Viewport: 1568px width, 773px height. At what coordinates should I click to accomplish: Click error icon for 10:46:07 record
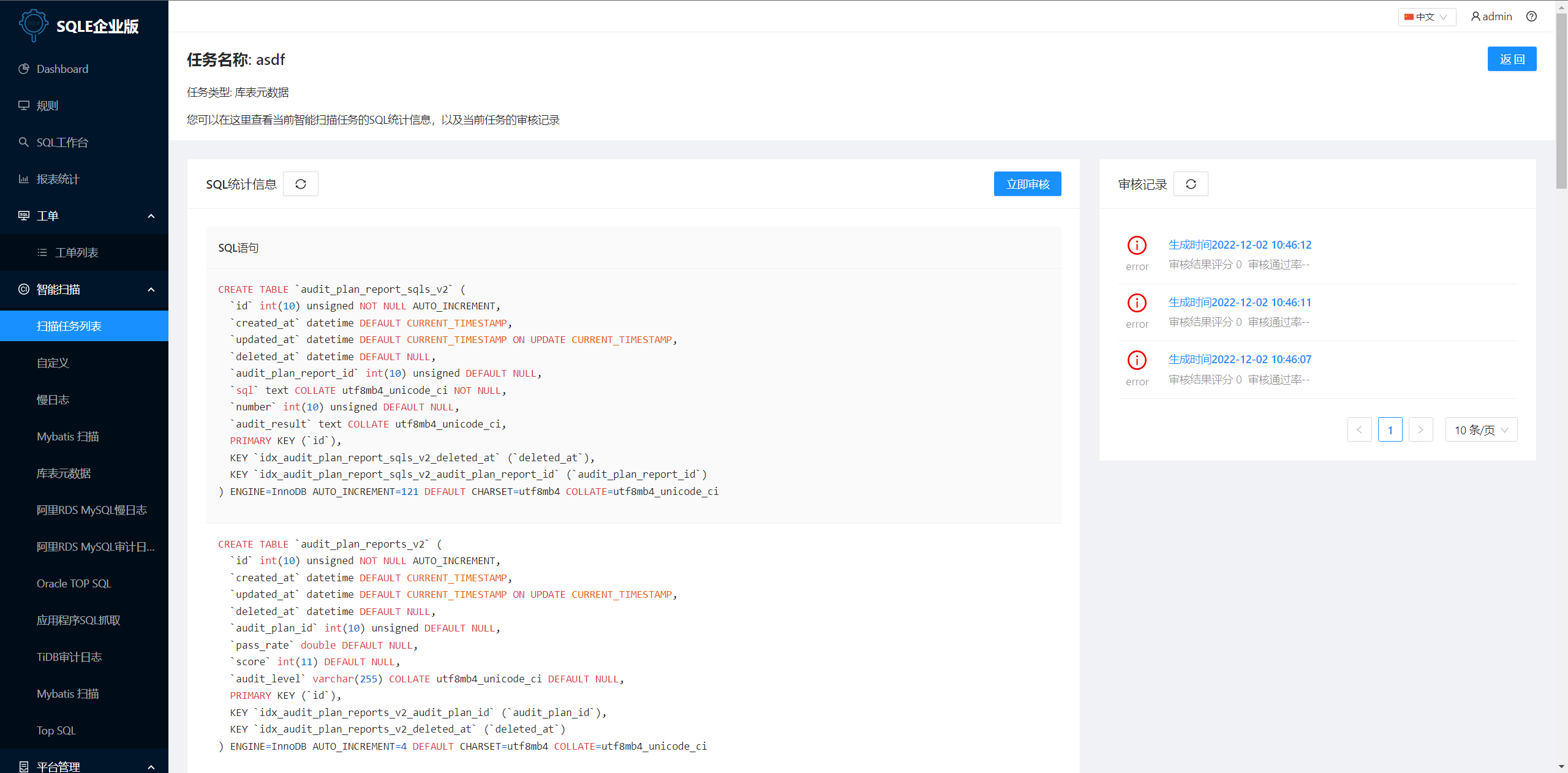[1137, 360]
